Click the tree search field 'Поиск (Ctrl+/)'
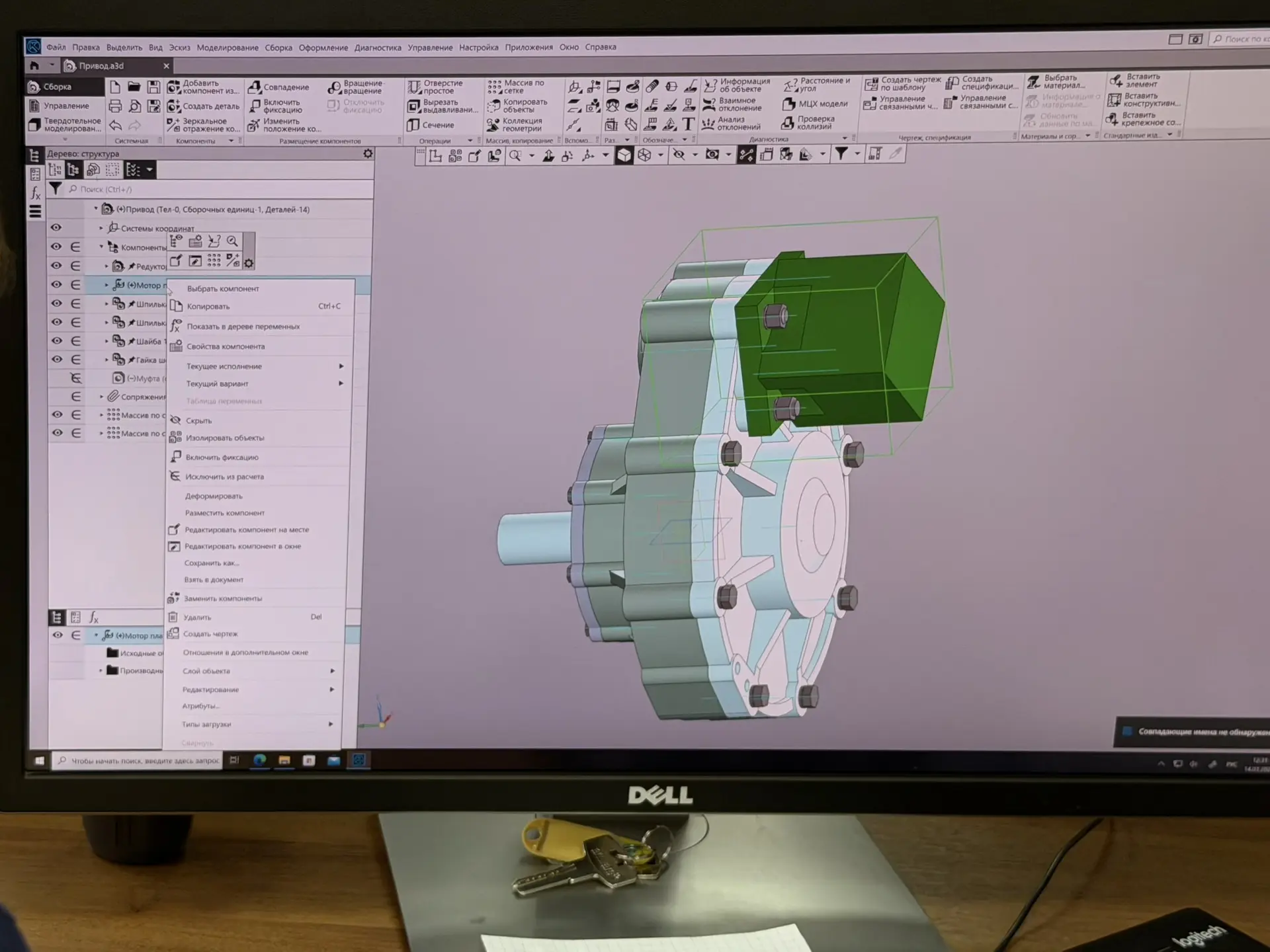The height and width of the screenshot is (952, 1270). click(218, 189)
